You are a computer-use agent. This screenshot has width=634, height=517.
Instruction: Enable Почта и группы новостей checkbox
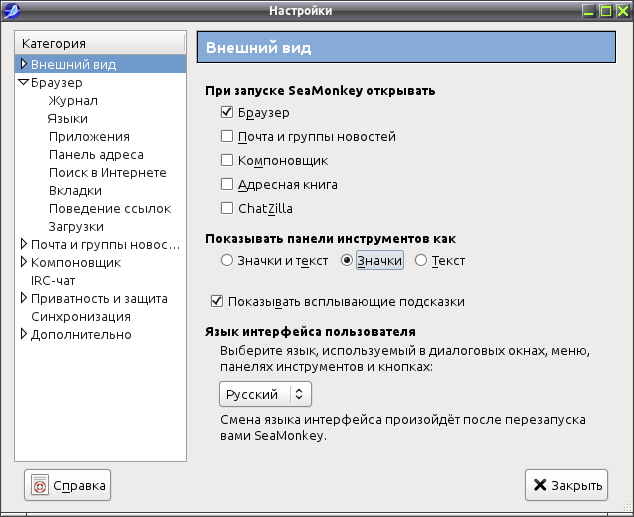coord(227,136)
